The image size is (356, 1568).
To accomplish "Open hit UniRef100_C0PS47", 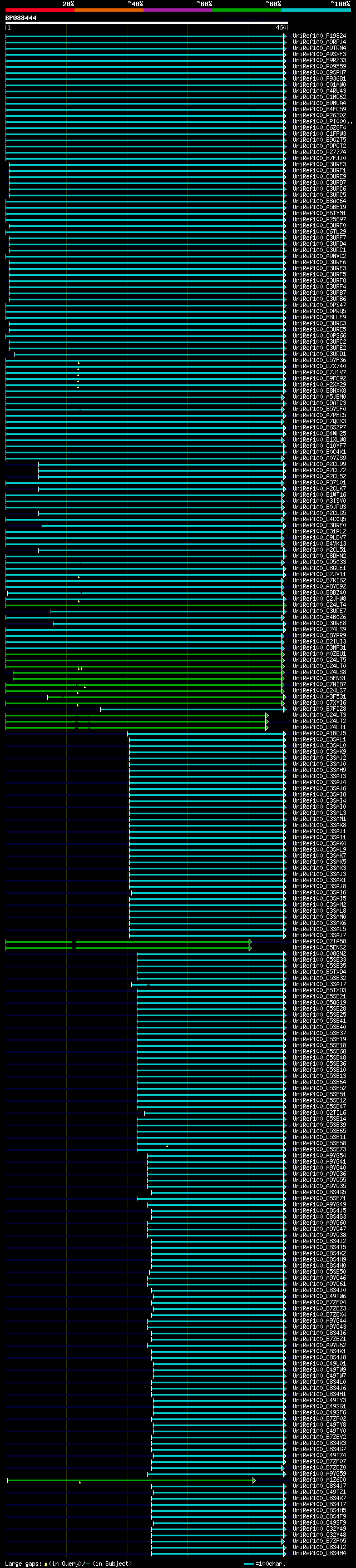I will click(x=319, y=305).
